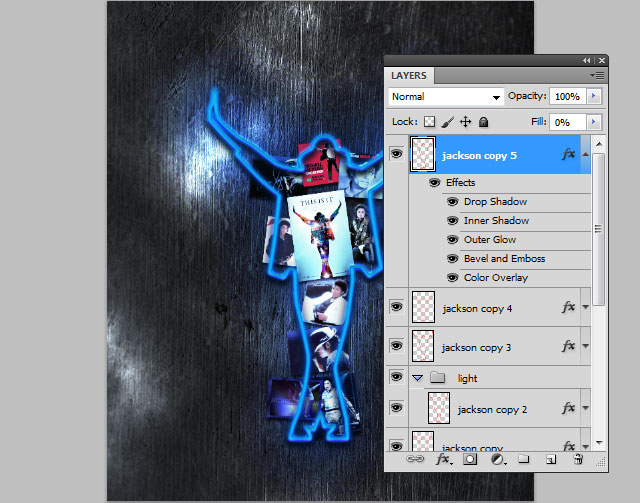640x503 pixels.
Task: Create a new group folder
Action: [524, 459]
